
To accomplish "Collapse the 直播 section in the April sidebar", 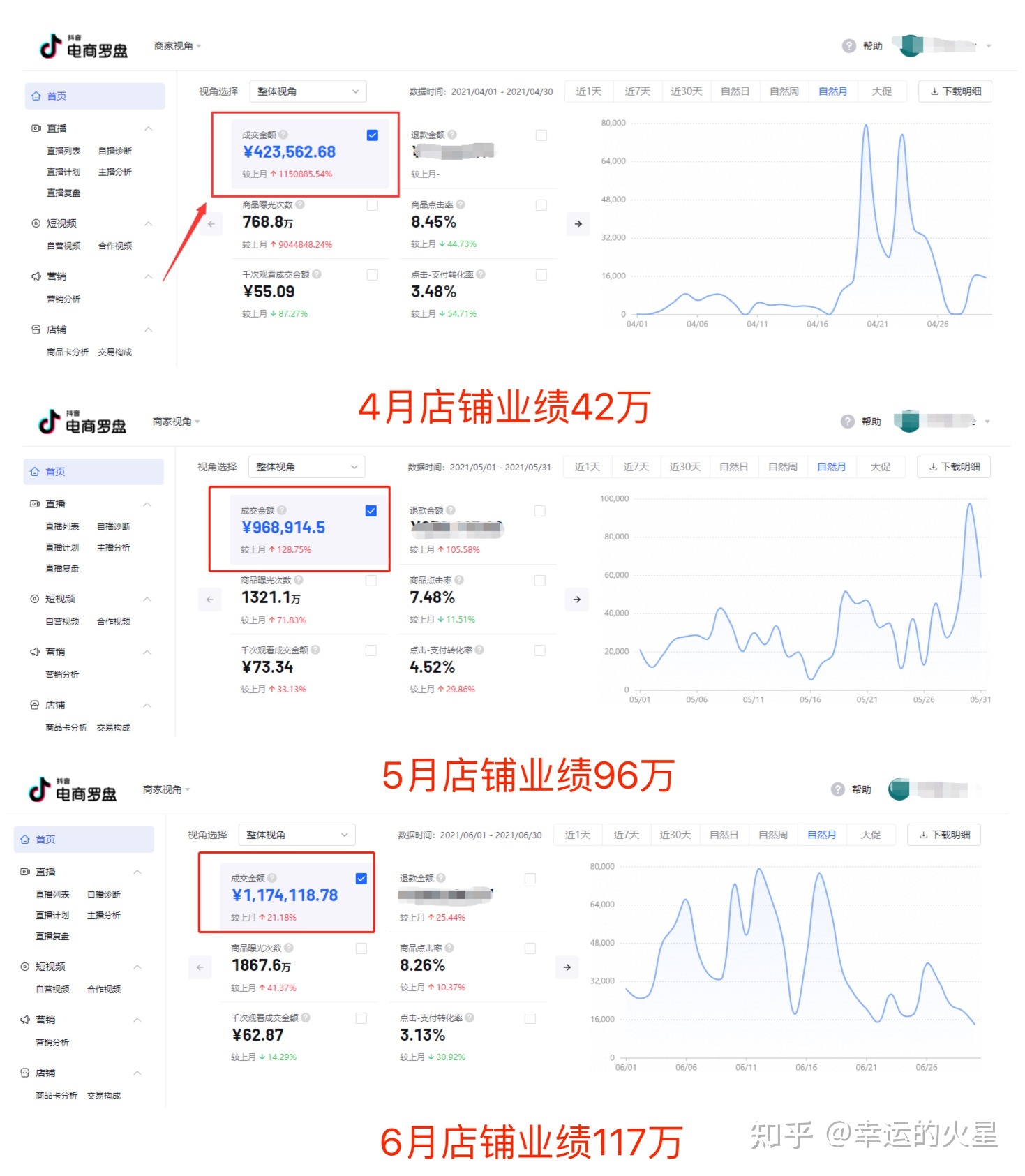I will tap(148, 128).
